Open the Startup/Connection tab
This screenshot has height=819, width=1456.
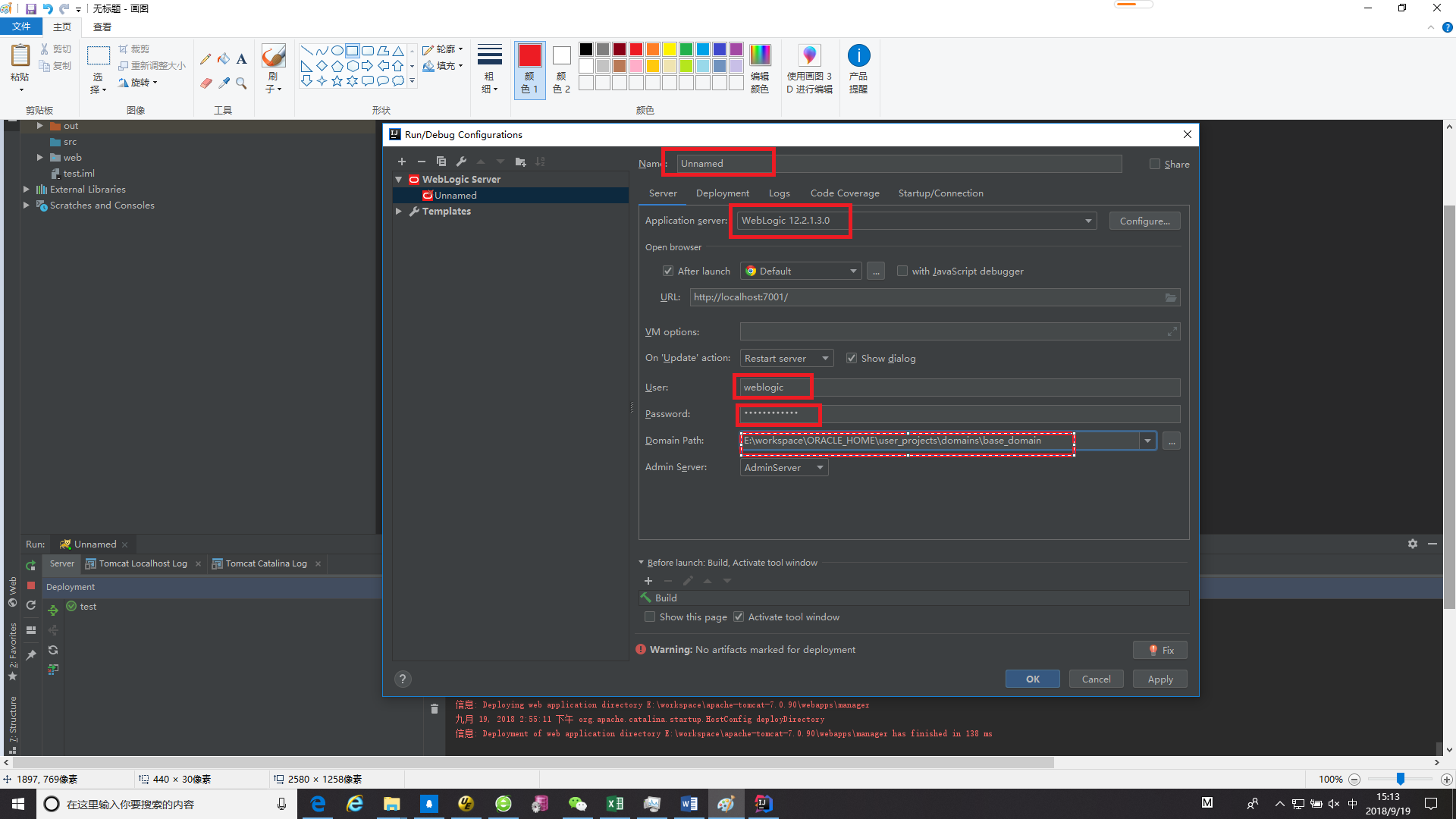940,193
